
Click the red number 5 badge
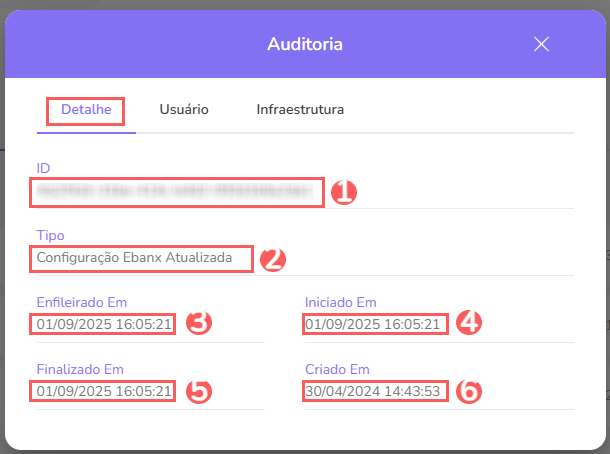click(x=198, y=391)
